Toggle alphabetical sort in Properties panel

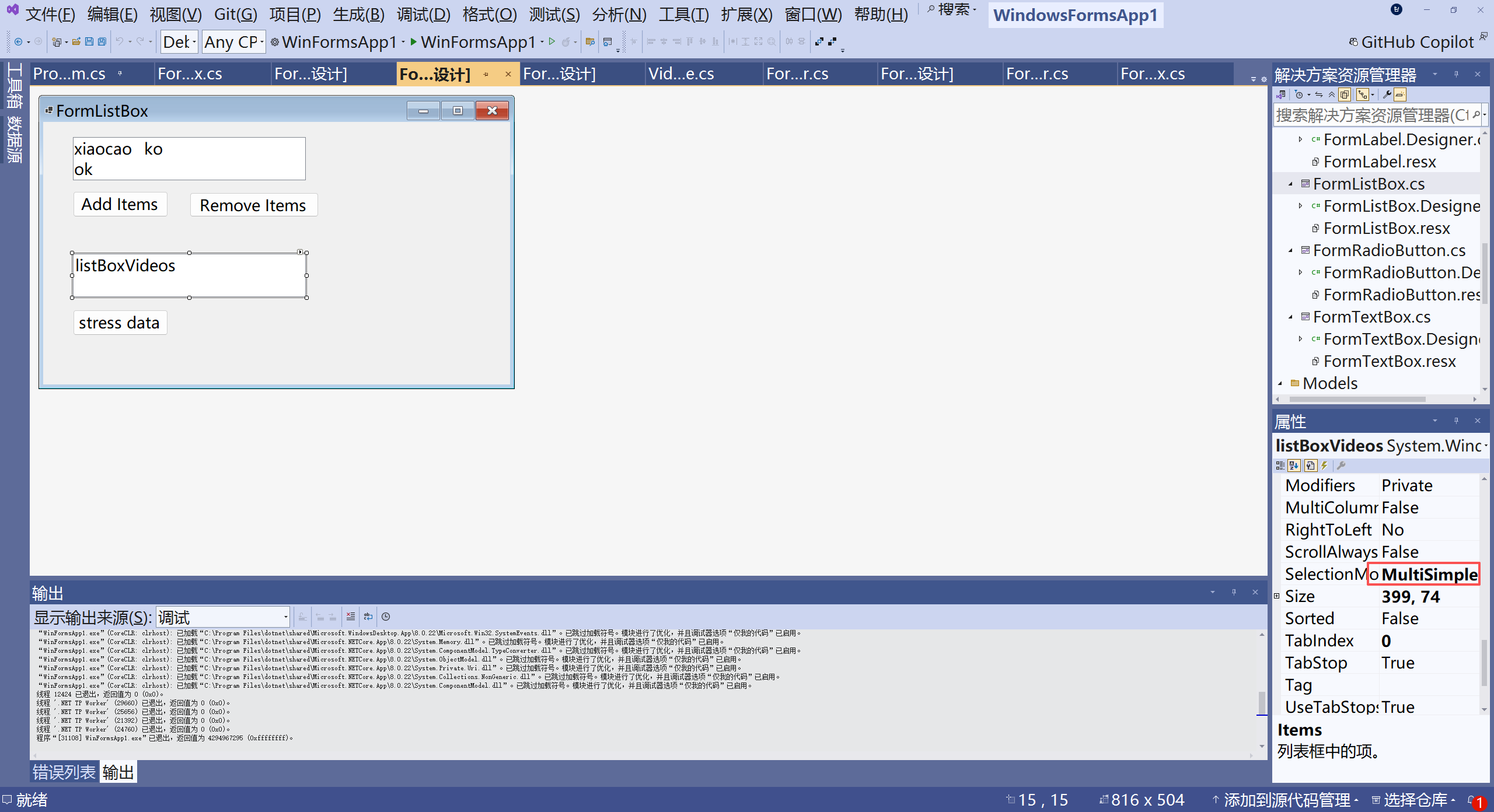tap(1294, 466)
